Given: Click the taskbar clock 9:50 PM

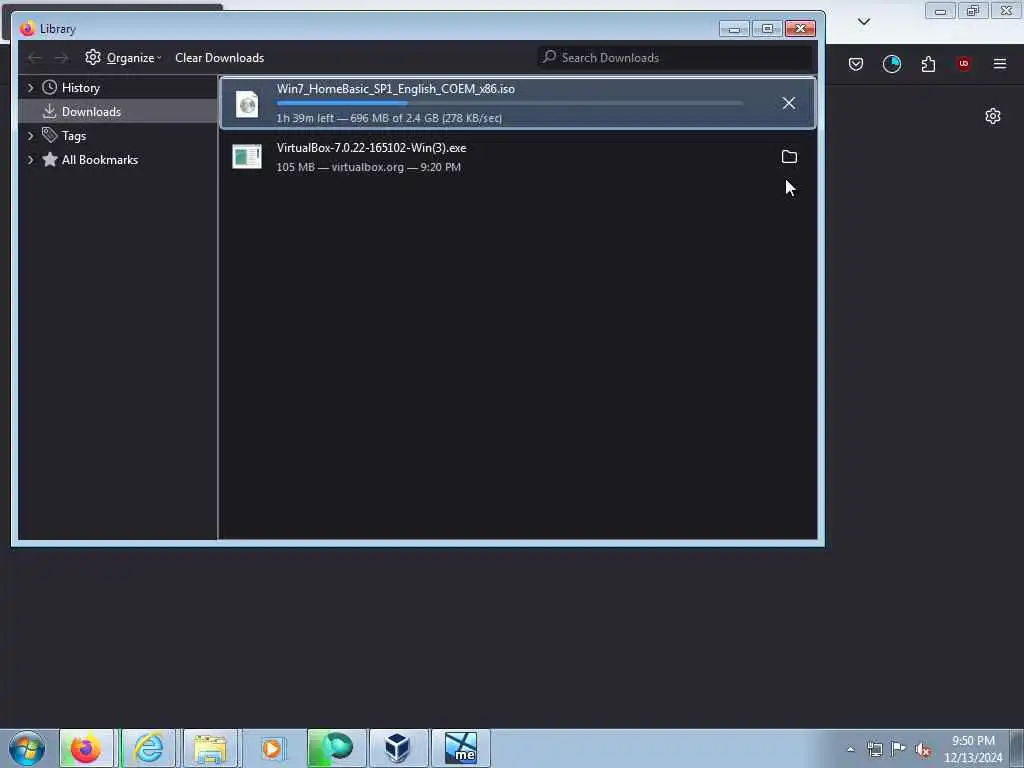Looking at the screenshot, I should coord(973,741).
